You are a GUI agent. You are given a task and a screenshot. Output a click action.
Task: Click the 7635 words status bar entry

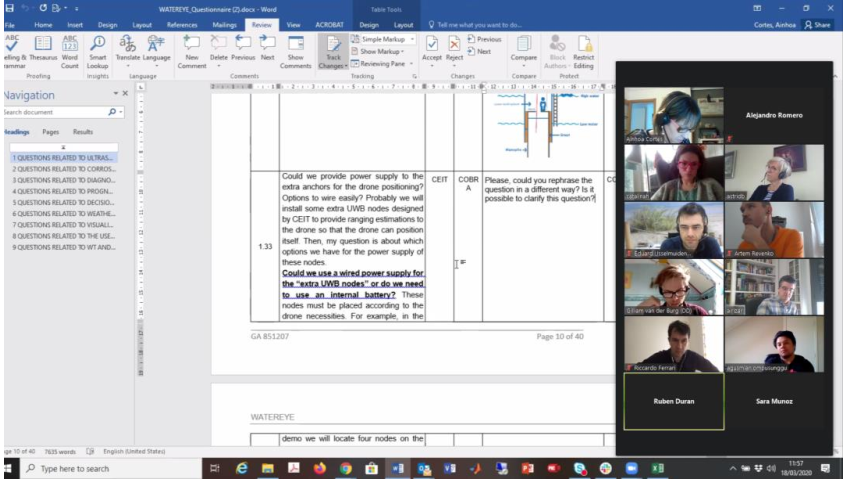click(60, 452)
